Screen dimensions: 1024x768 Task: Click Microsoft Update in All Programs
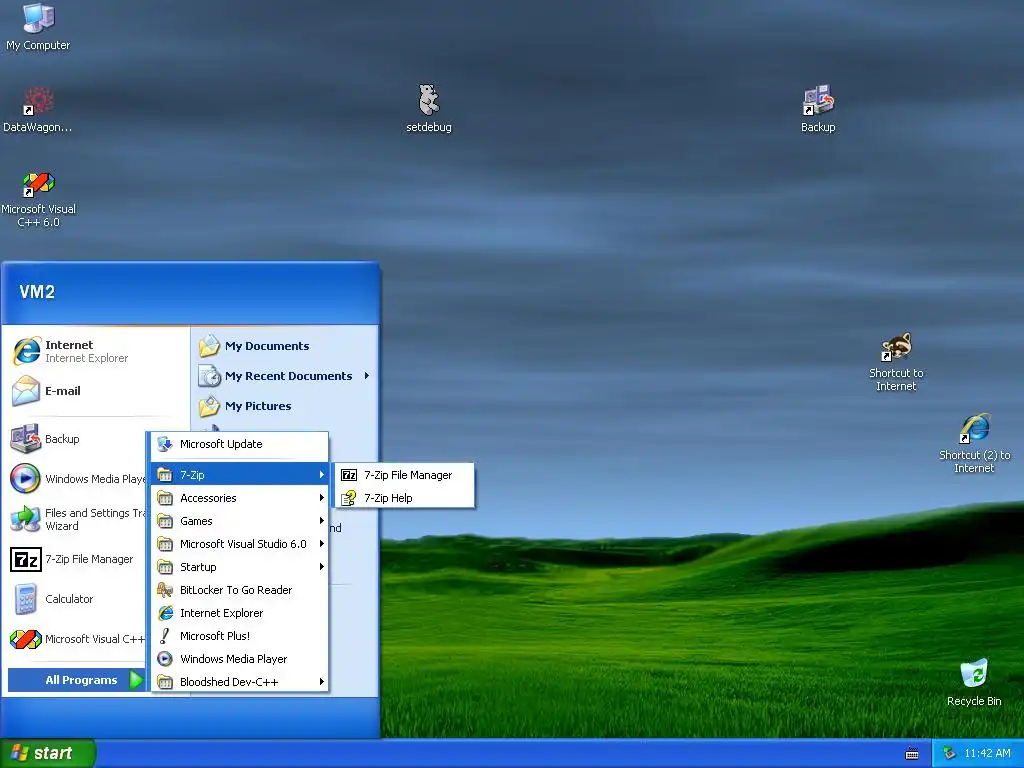240,444
